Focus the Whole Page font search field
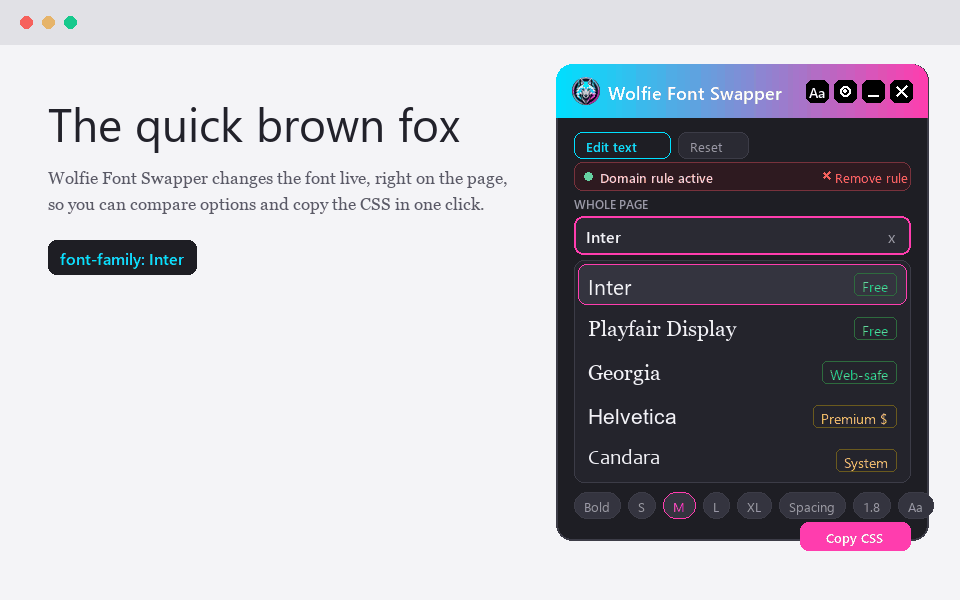 tap(742, 236)
